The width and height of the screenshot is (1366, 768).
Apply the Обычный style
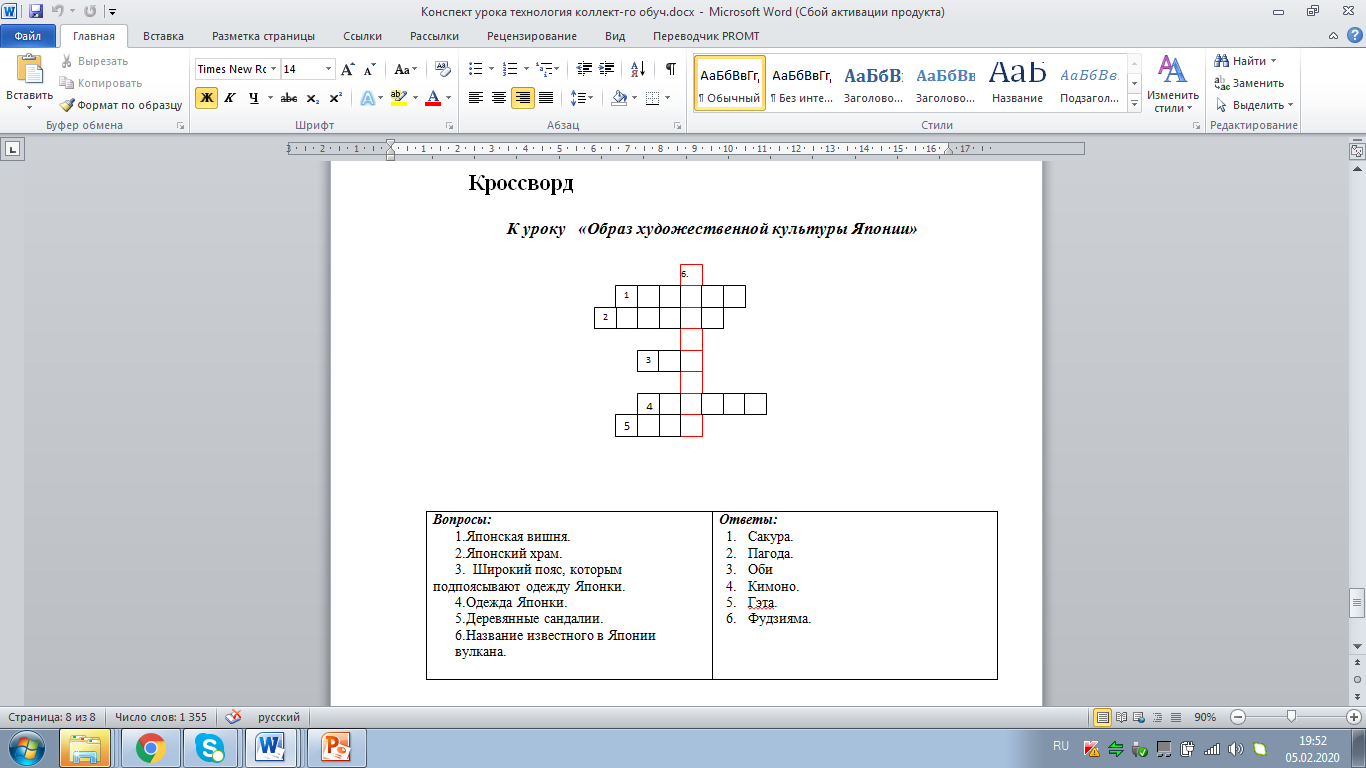click(730, 83)
